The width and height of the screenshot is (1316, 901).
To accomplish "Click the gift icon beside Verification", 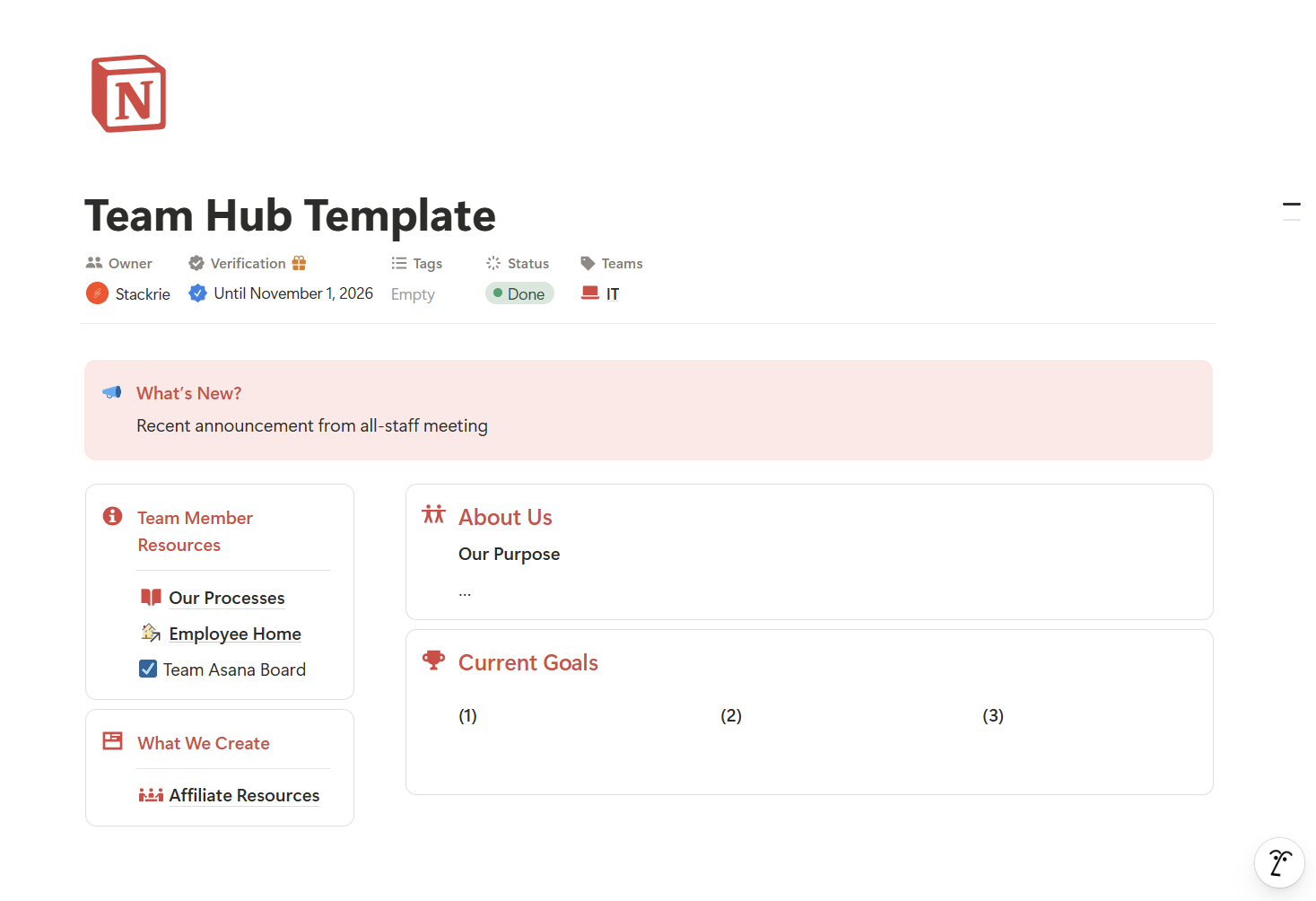I will pos(299,262).
